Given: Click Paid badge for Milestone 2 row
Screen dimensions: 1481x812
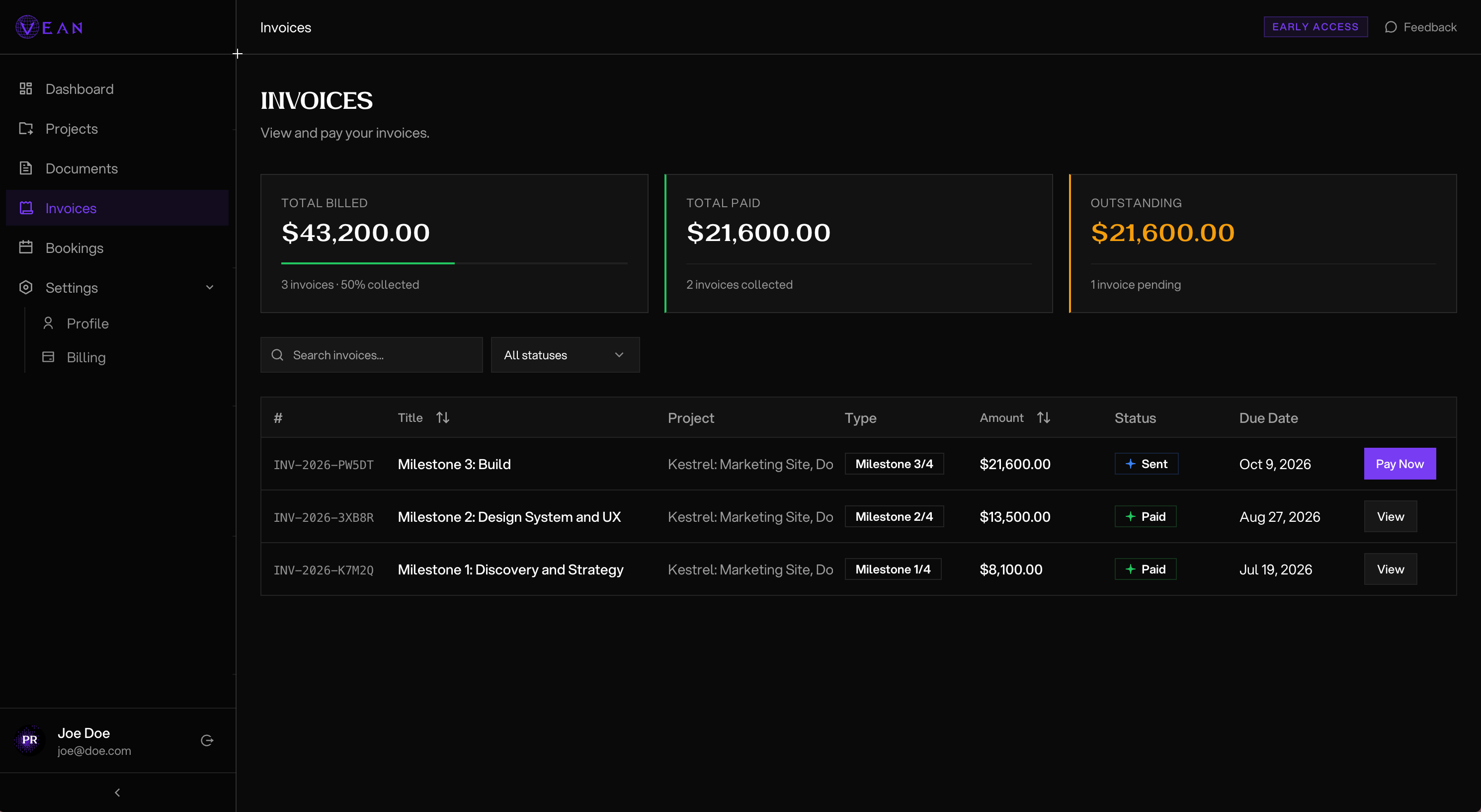Looking at the screenshot, I should 1145,516.
